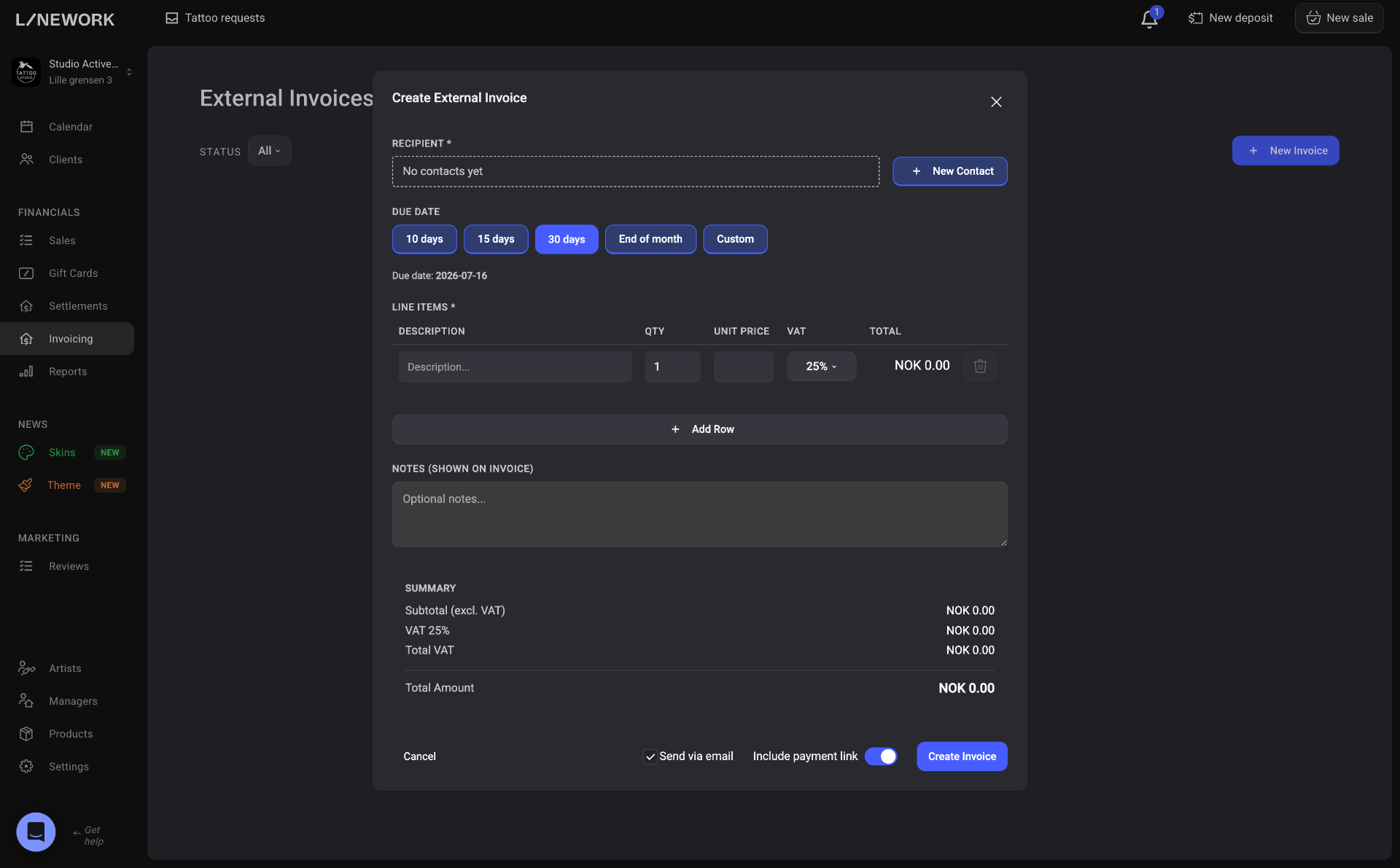The width and height of the screenshot is (1400, 868).
Task: Open Products page
Action: click(67, 734)
